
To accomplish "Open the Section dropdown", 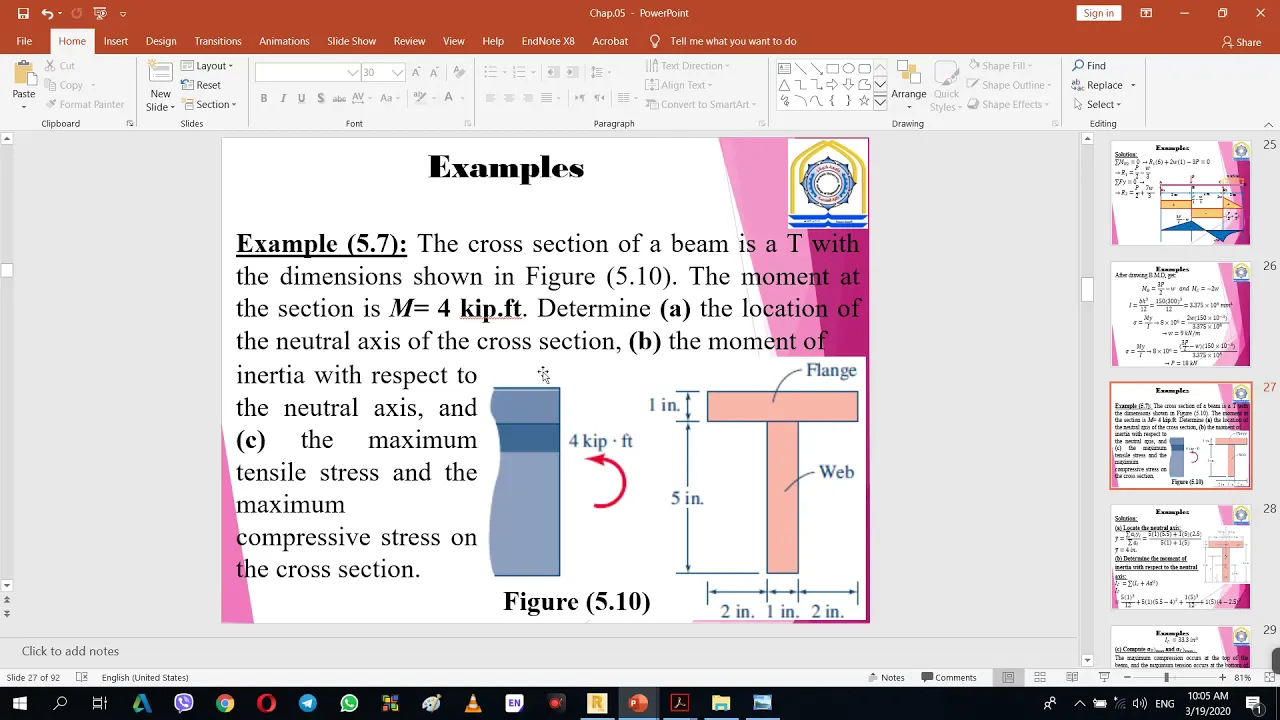I will pyautogui.click(x=208, y=104).
